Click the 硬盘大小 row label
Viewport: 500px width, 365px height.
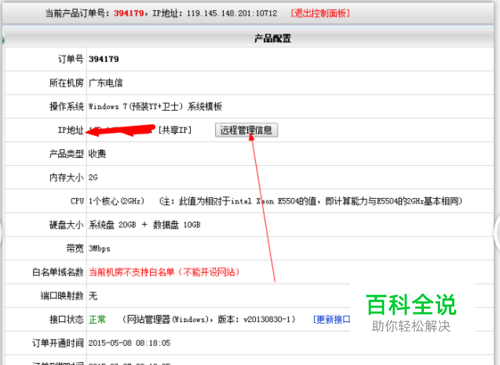[66, 225]
